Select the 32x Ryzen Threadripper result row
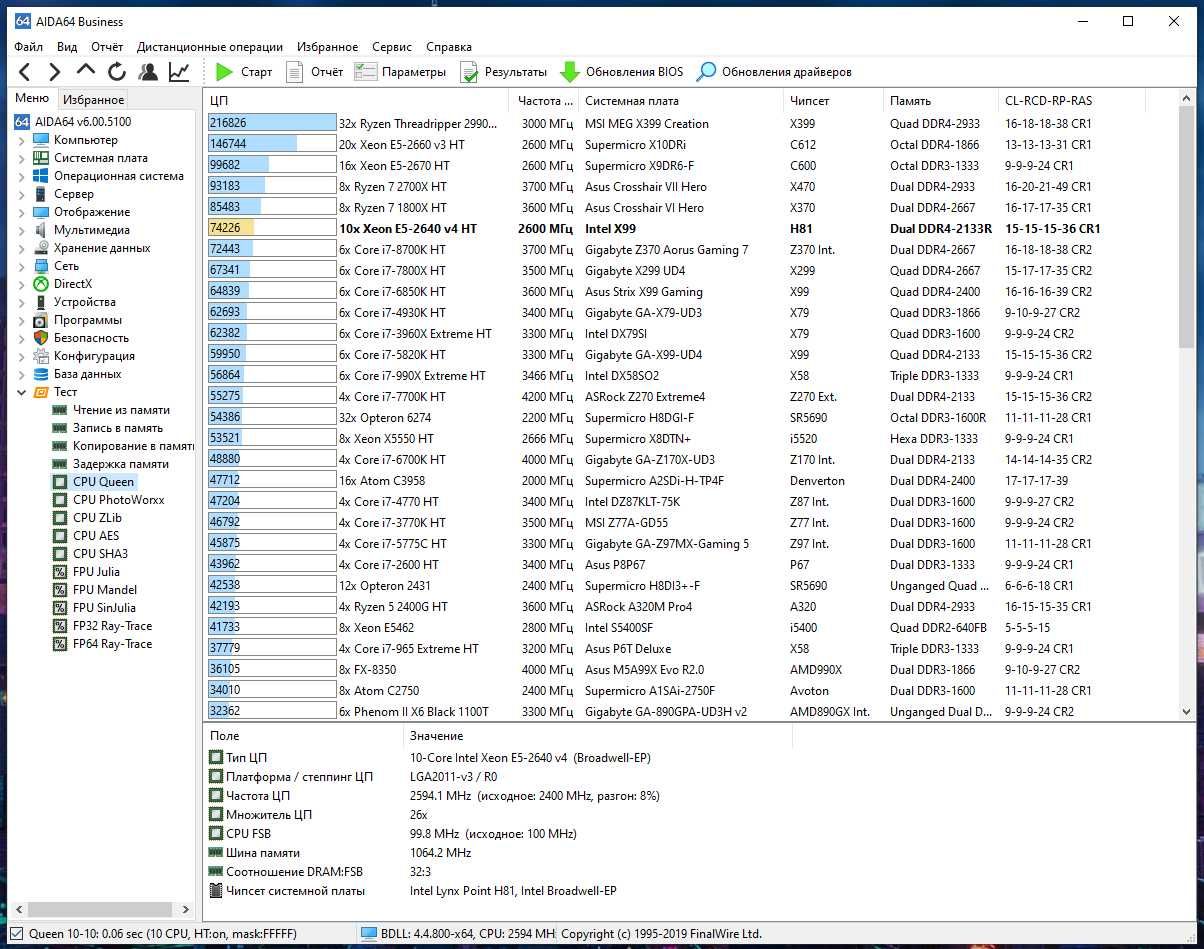Screen dimensions: 1204x949 click(691, 124)
